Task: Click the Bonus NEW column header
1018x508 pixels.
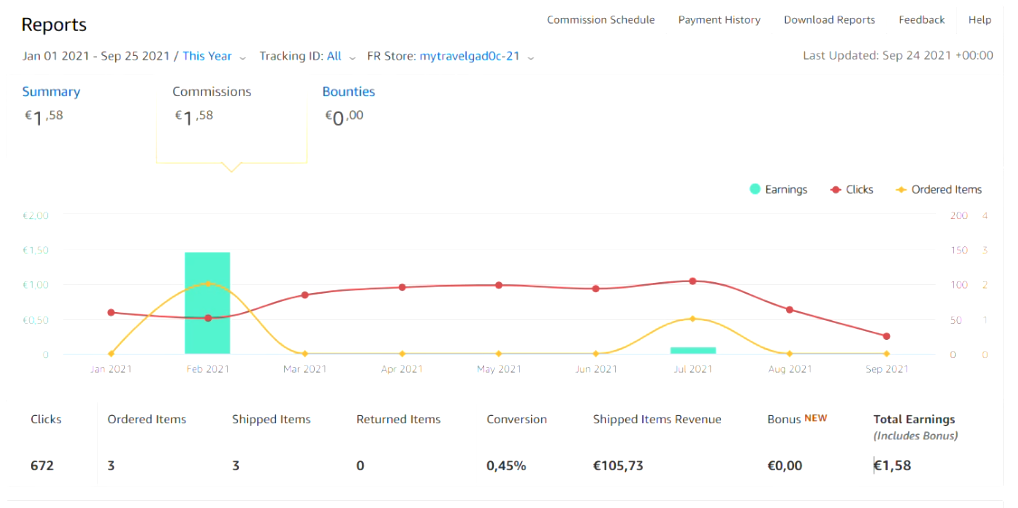Action: (x=797, y=419)
